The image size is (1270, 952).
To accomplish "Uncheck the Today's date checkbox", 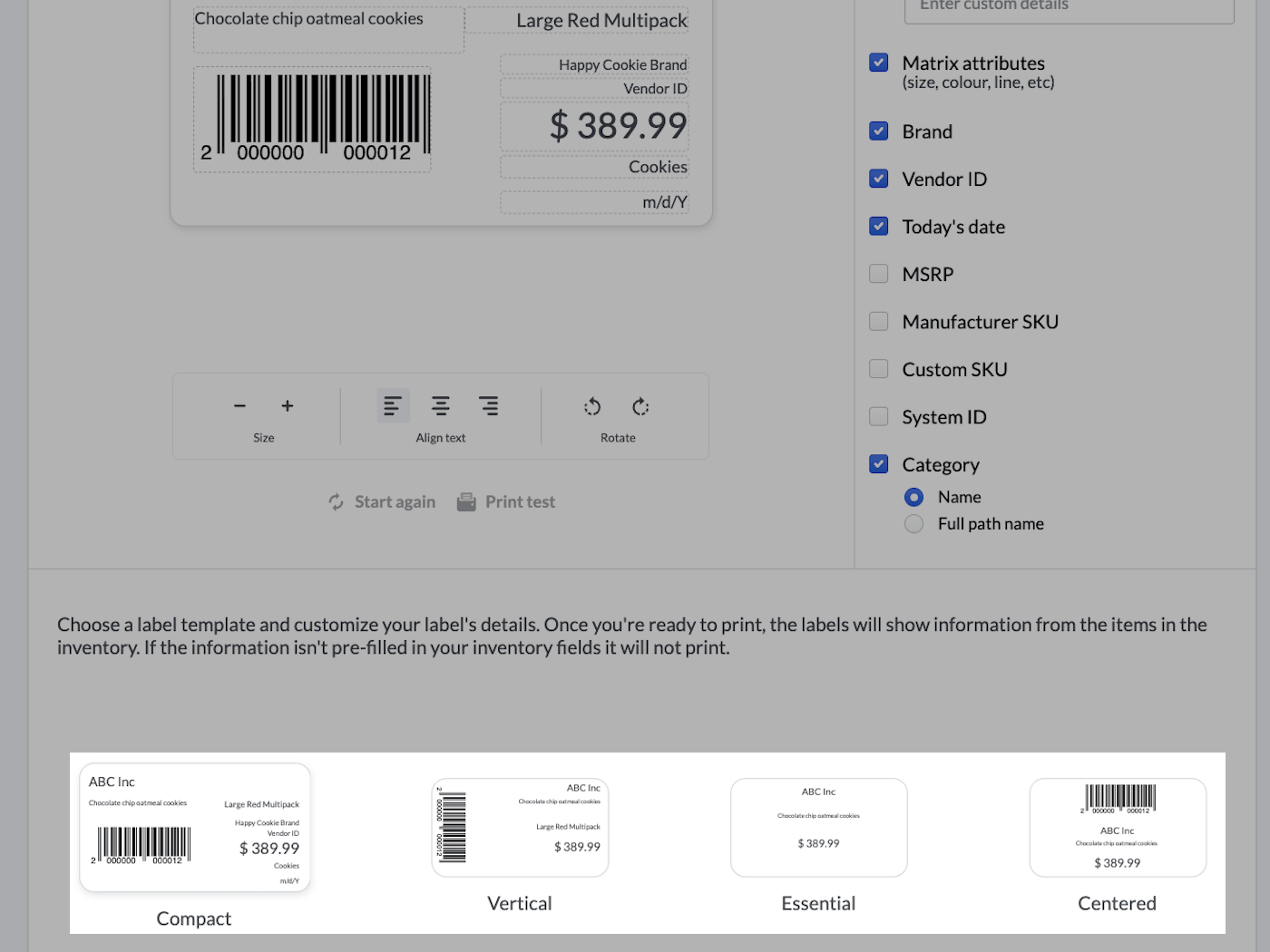I will pos(878,226).
